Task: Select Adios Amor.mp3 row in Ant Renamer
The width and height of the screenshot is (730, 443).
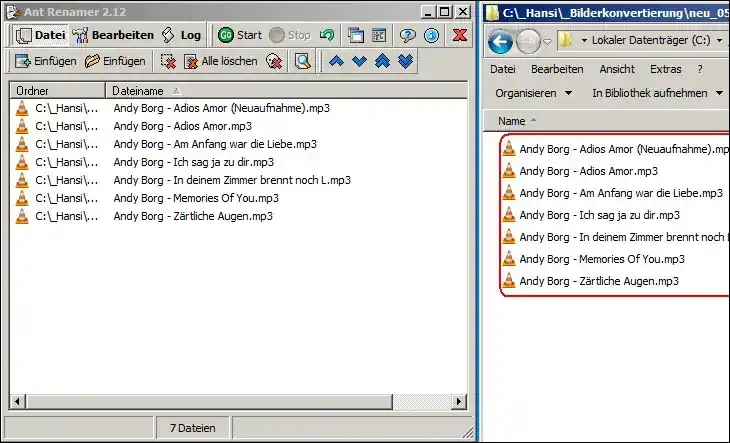Action: point(182,126)
